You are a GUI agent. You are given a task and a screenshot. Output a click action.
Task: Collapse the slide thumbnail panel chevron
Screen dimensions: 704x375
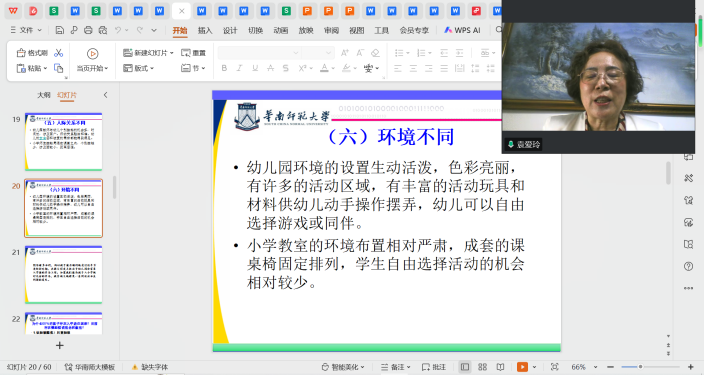[x=106, y=95]
